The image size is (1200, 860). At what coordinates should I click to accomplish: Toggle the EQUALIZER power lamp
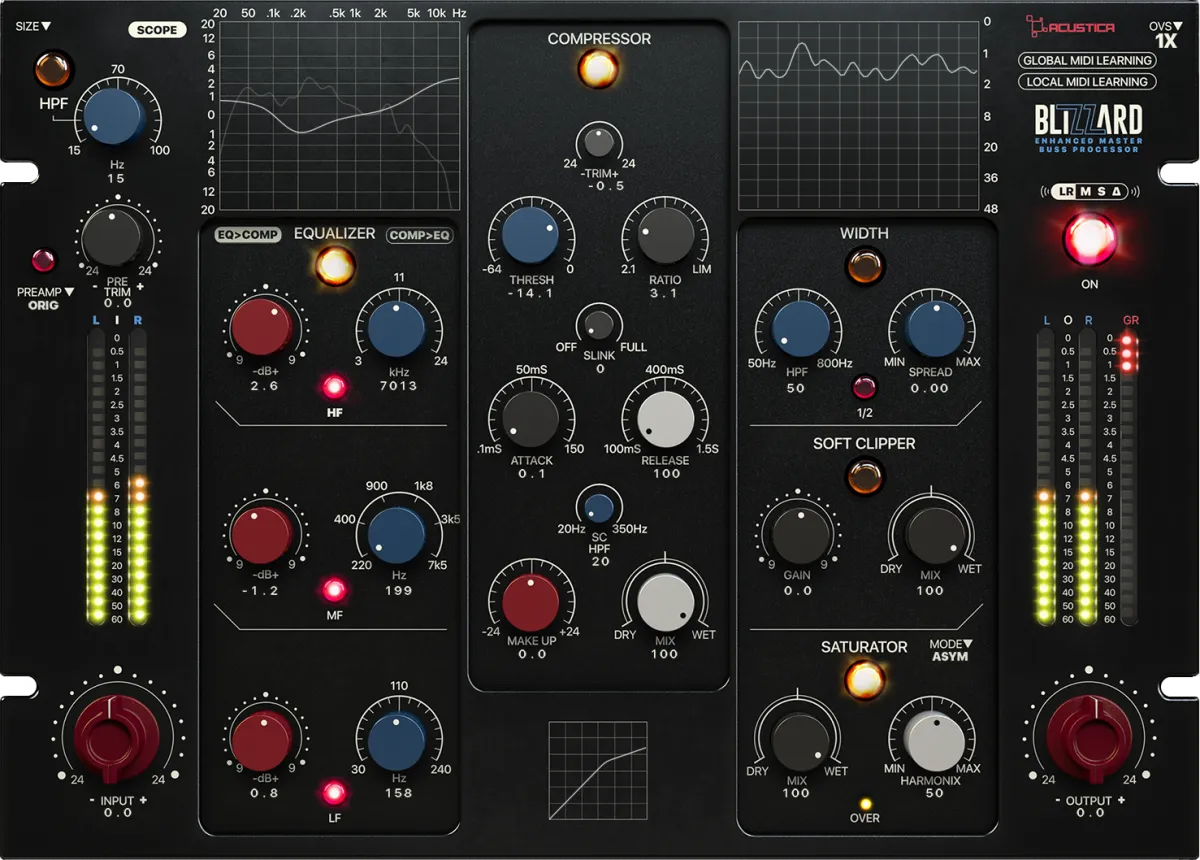tap(334, 265)
